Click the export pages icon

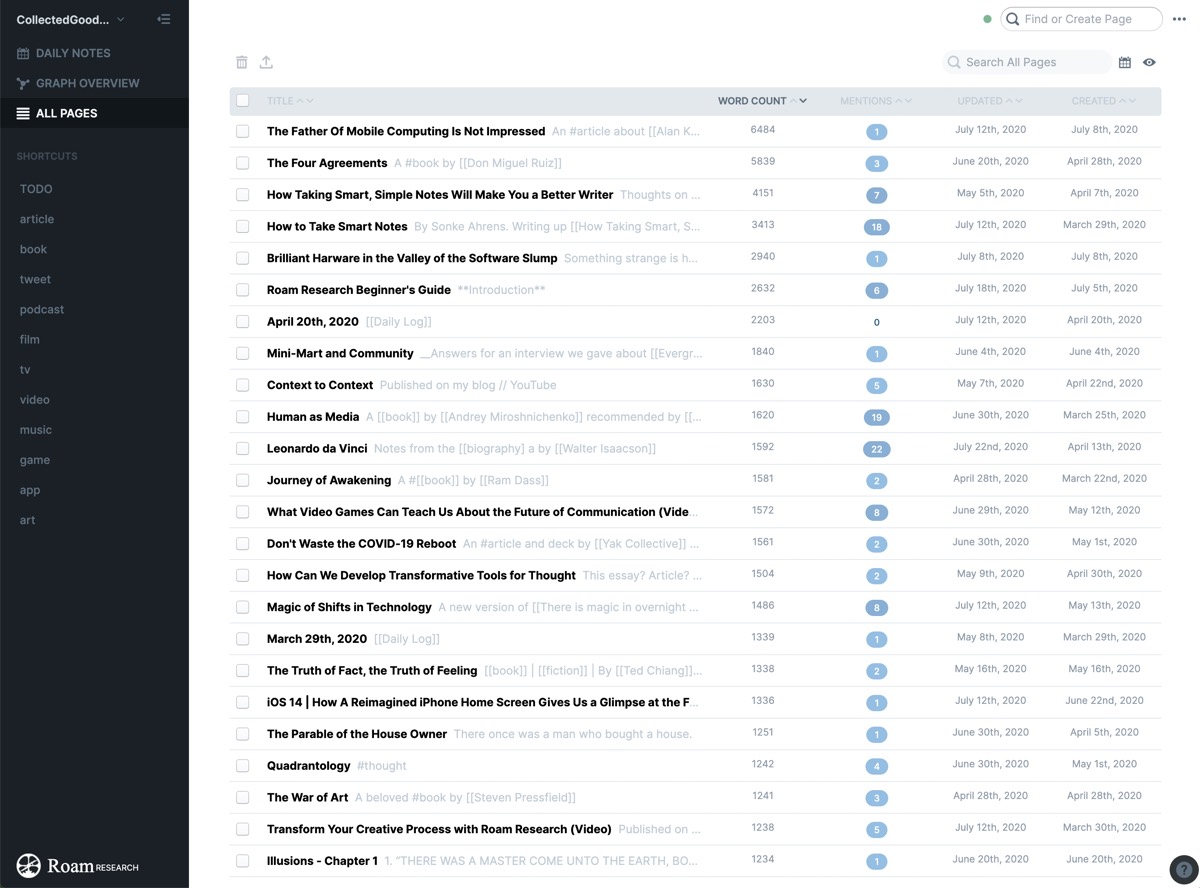(x=266, y=62)
